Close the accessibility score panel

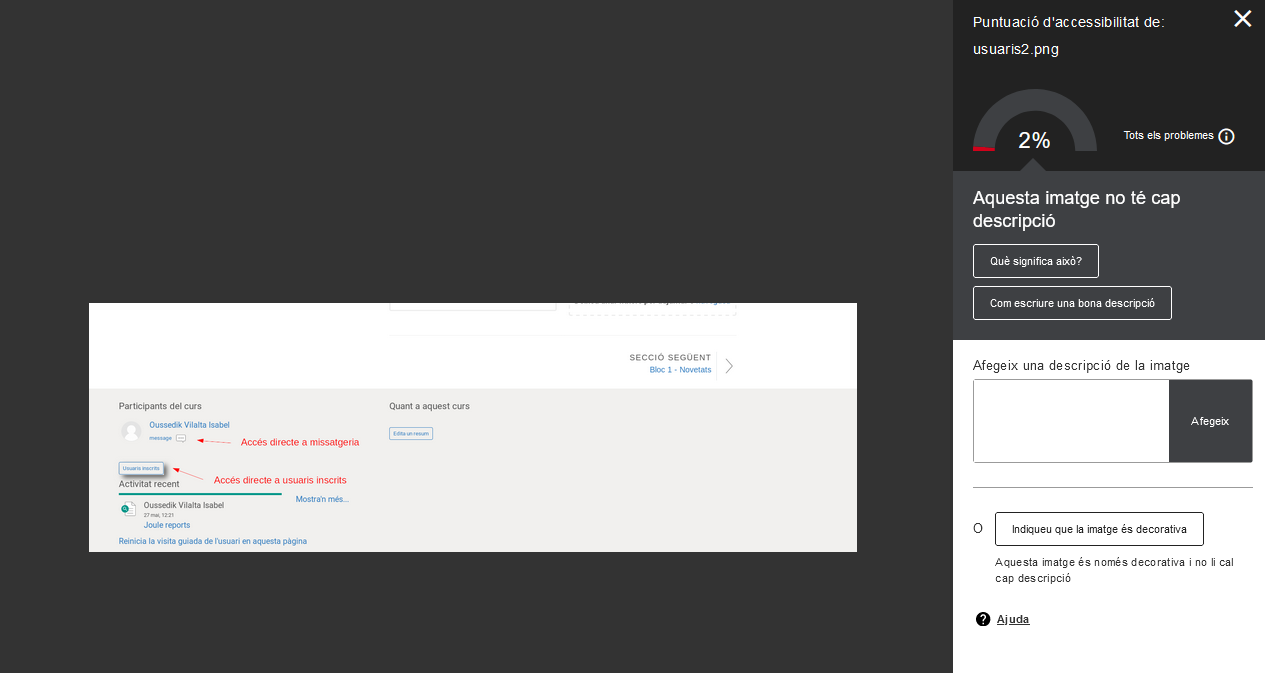coord(1242,19)
